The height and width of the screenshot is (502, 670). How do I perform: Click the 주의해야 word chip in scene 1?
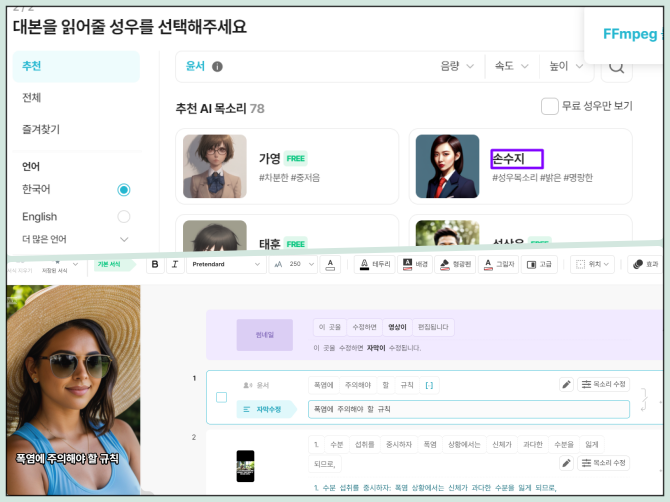(x=358, y=385)
